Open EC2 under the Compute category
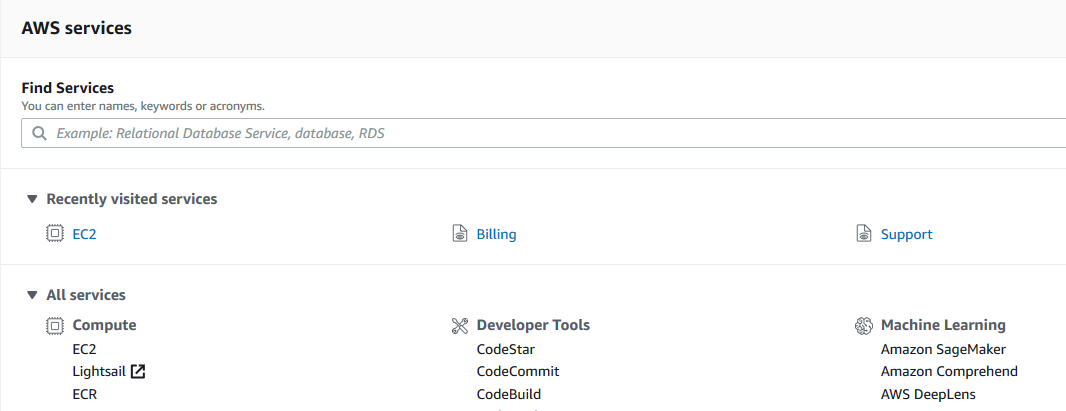This screenshot has width=1066, height=411. pos(84,349)
